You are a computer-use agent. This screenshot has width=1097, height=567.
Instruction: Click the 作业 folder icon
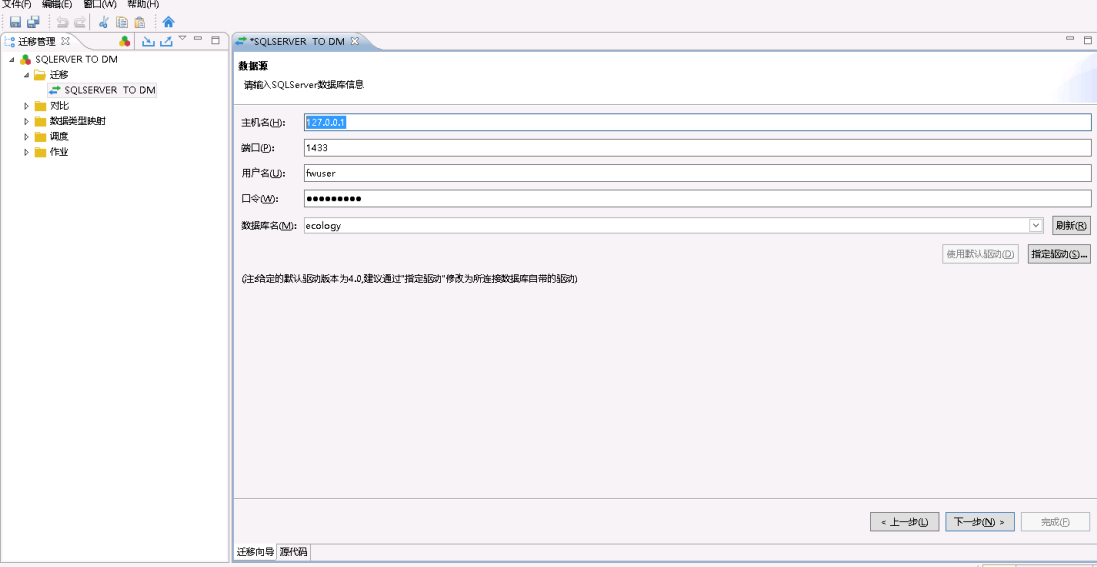[x=40, y=152]
